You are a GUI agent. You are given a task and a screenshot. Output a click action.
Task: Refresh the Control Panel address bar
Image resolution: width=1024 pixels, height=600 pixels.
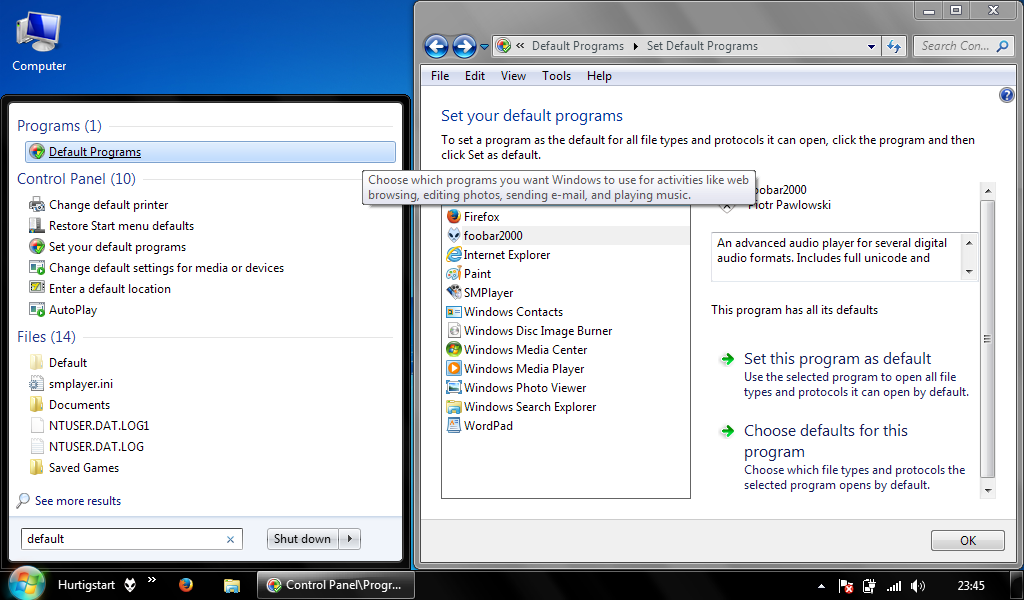click(894, 46)
